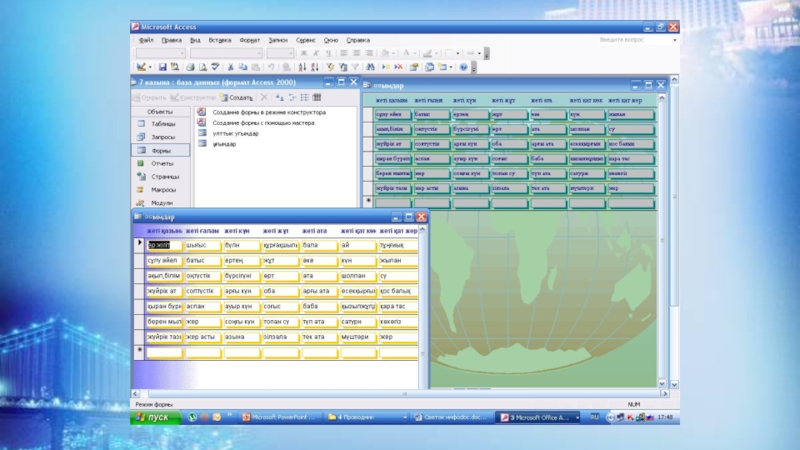Expand the Line width dropdown arrow
The image size is (800, 450).
(458, 53)
